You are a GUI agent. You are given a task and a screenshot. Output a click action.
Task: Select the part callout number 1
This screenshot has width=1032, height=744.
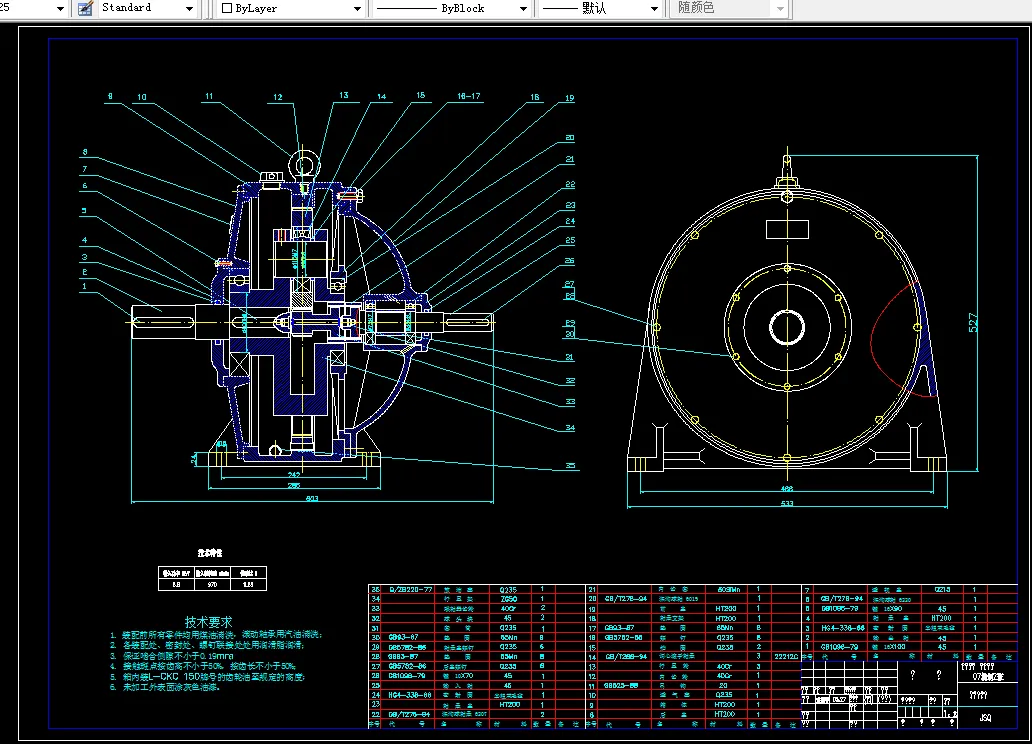click(x=84, y=286)
